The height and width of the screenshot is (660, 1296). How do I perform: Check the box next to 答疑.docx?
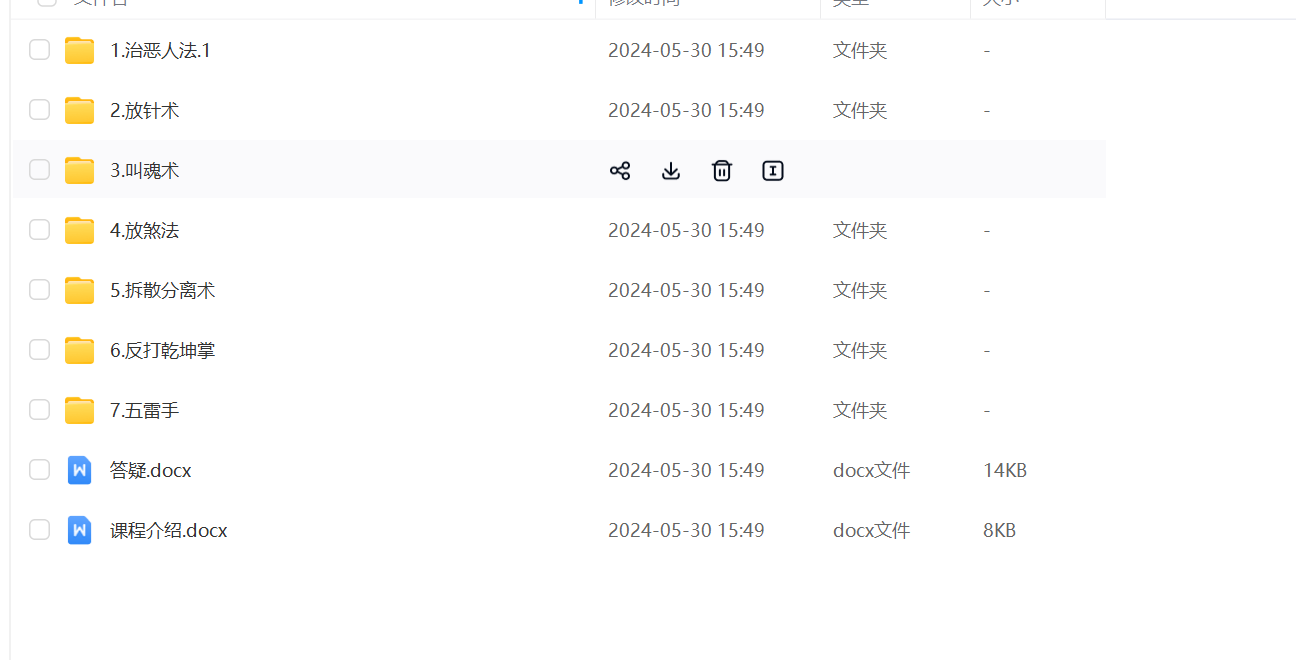point(39,470)
